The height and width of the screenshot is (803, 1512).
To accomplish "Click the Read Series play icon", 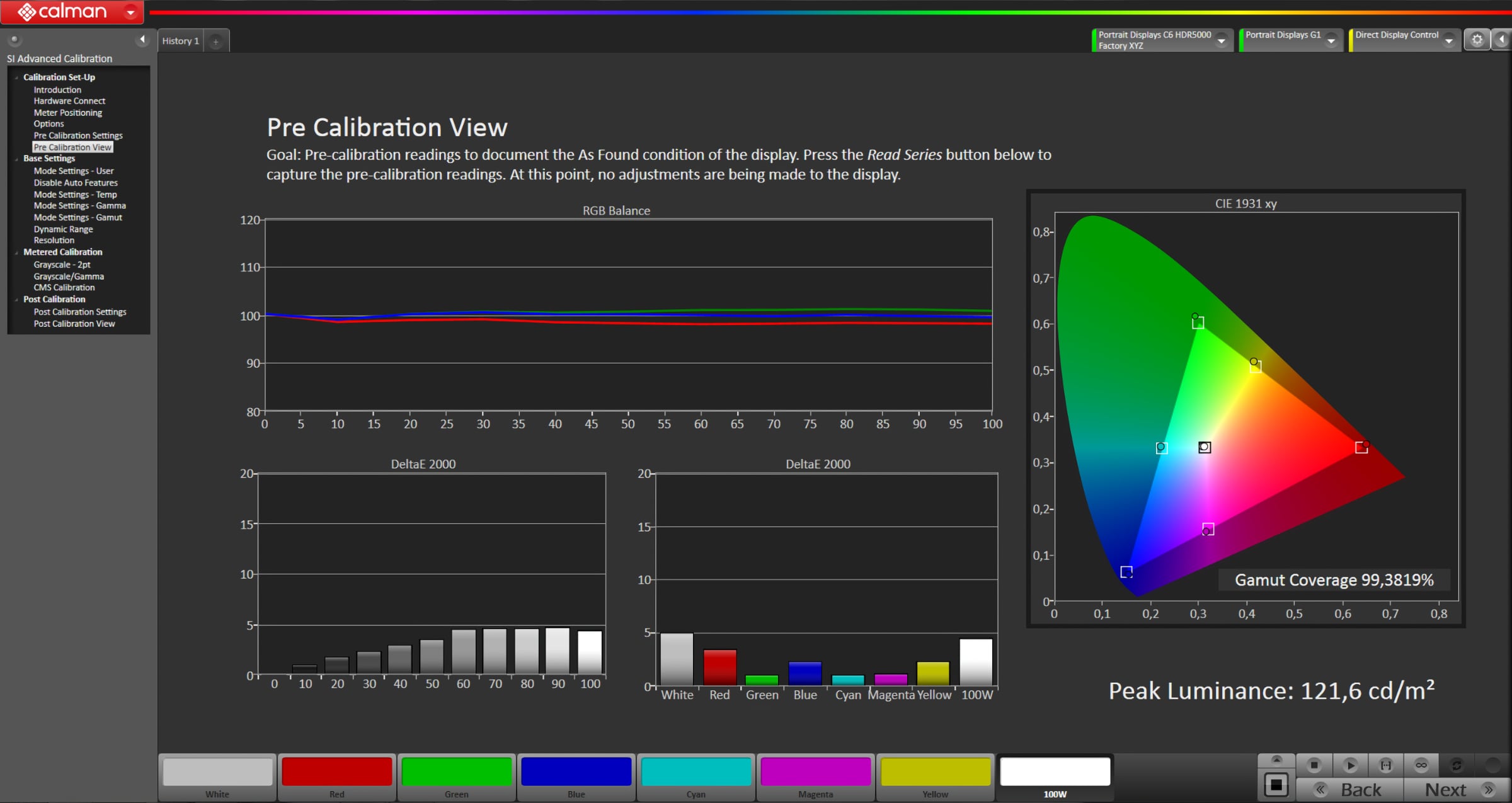I will [x=1349, y=765].
